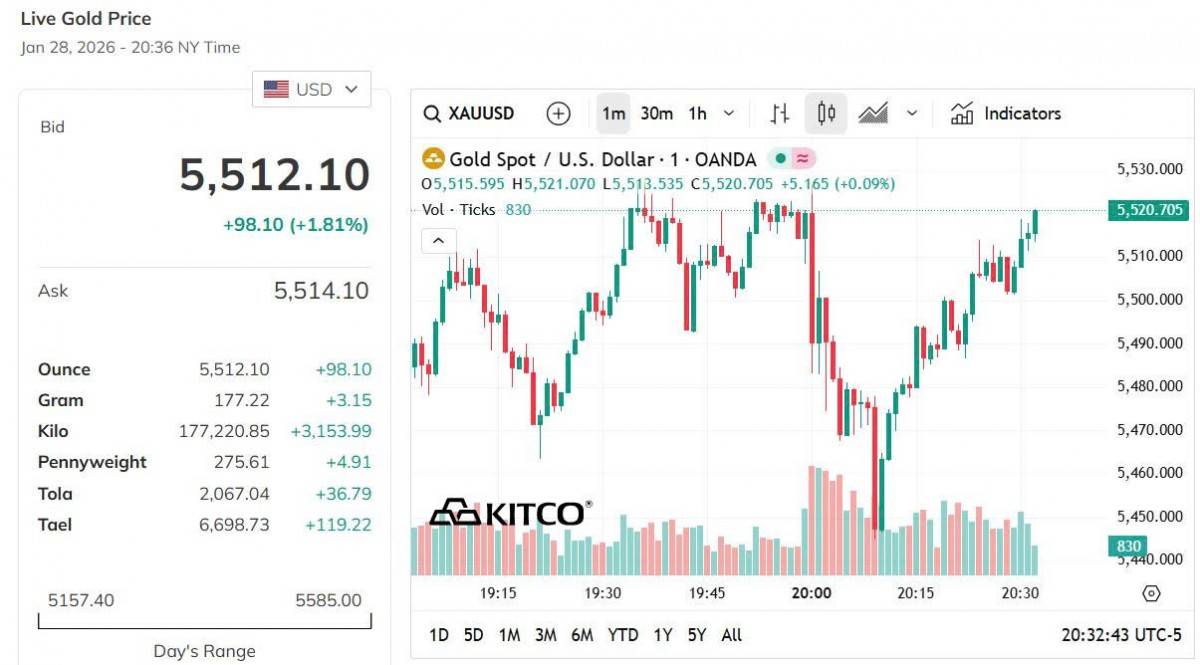This screenshot has height=665, width=1200.
Task: Click the chart settings hexagon icon
Action: [x=1151, y=594]
